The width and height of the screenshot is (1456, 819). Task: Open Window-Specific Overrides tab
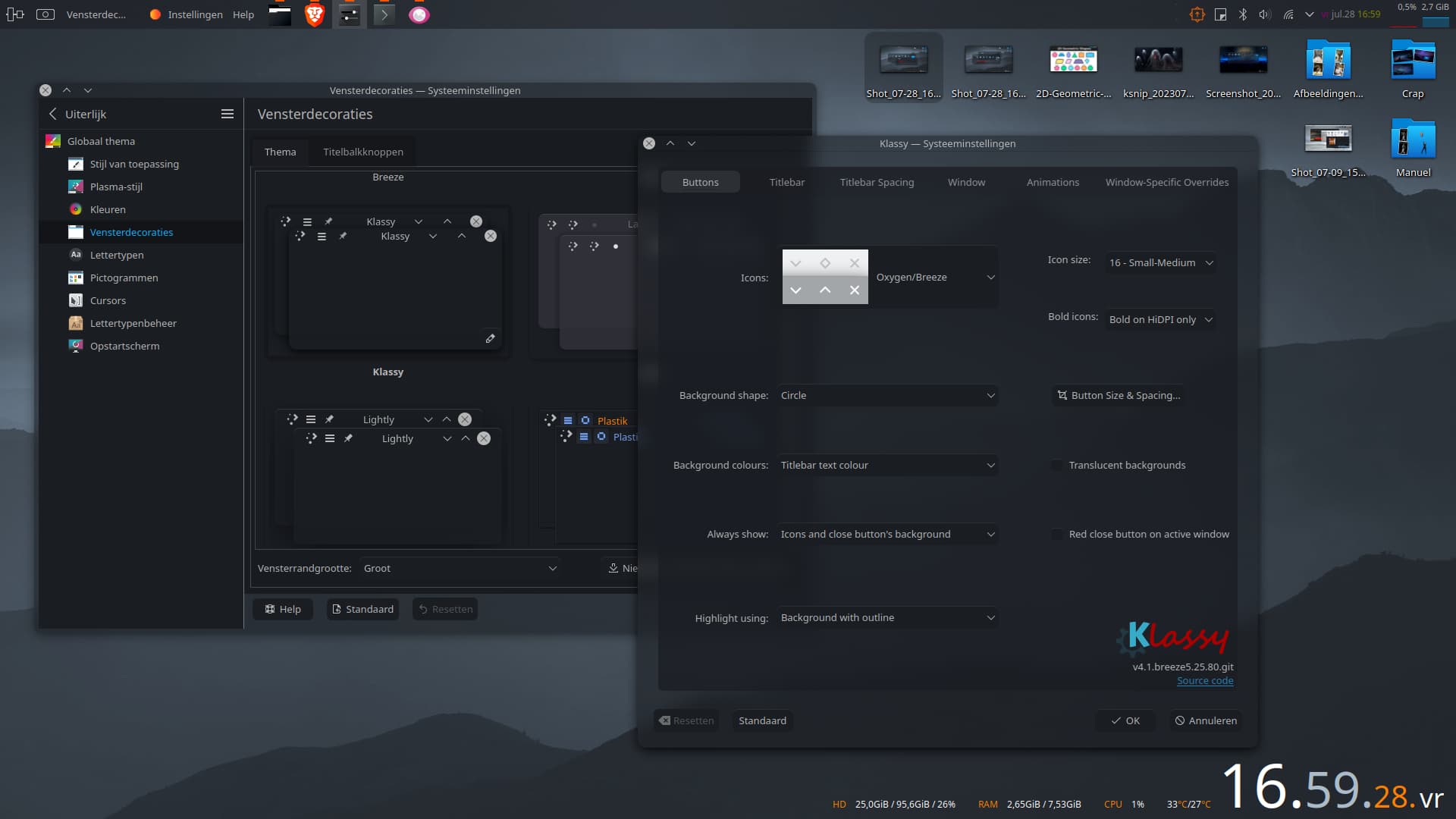[1166, 182]
